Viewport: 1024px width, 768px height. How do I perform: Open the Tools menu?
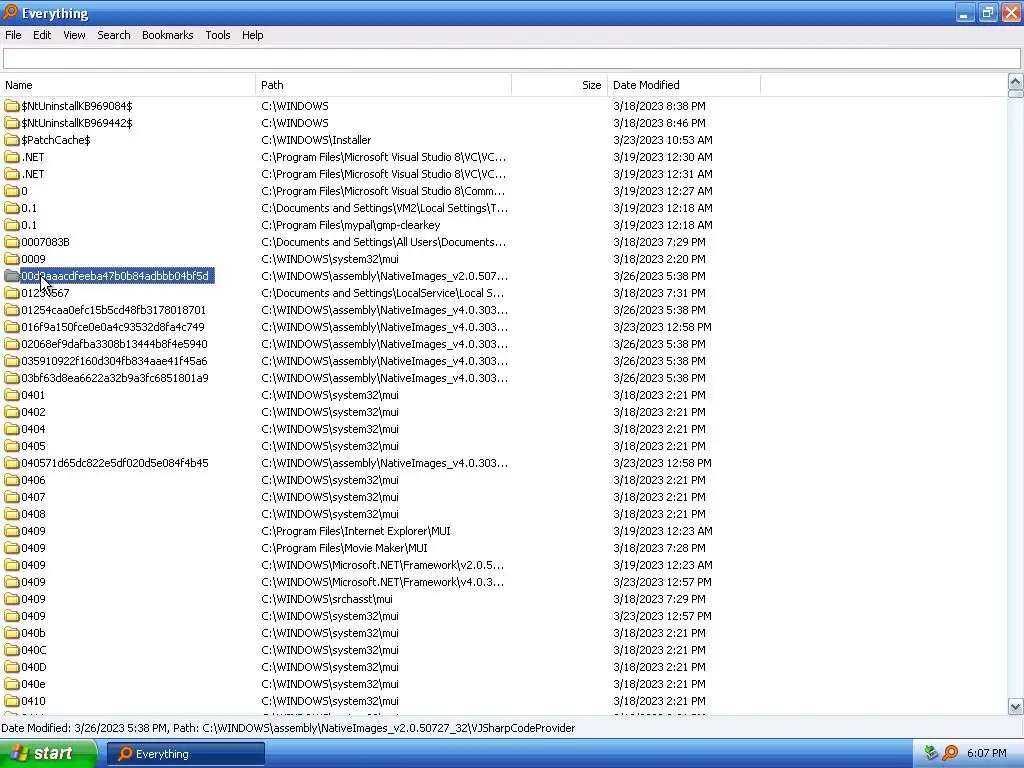coord(217,35)
